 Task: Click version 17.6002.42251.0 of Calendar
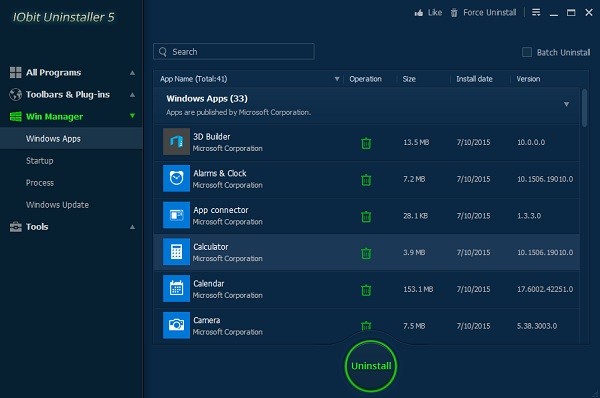[545, 289]
